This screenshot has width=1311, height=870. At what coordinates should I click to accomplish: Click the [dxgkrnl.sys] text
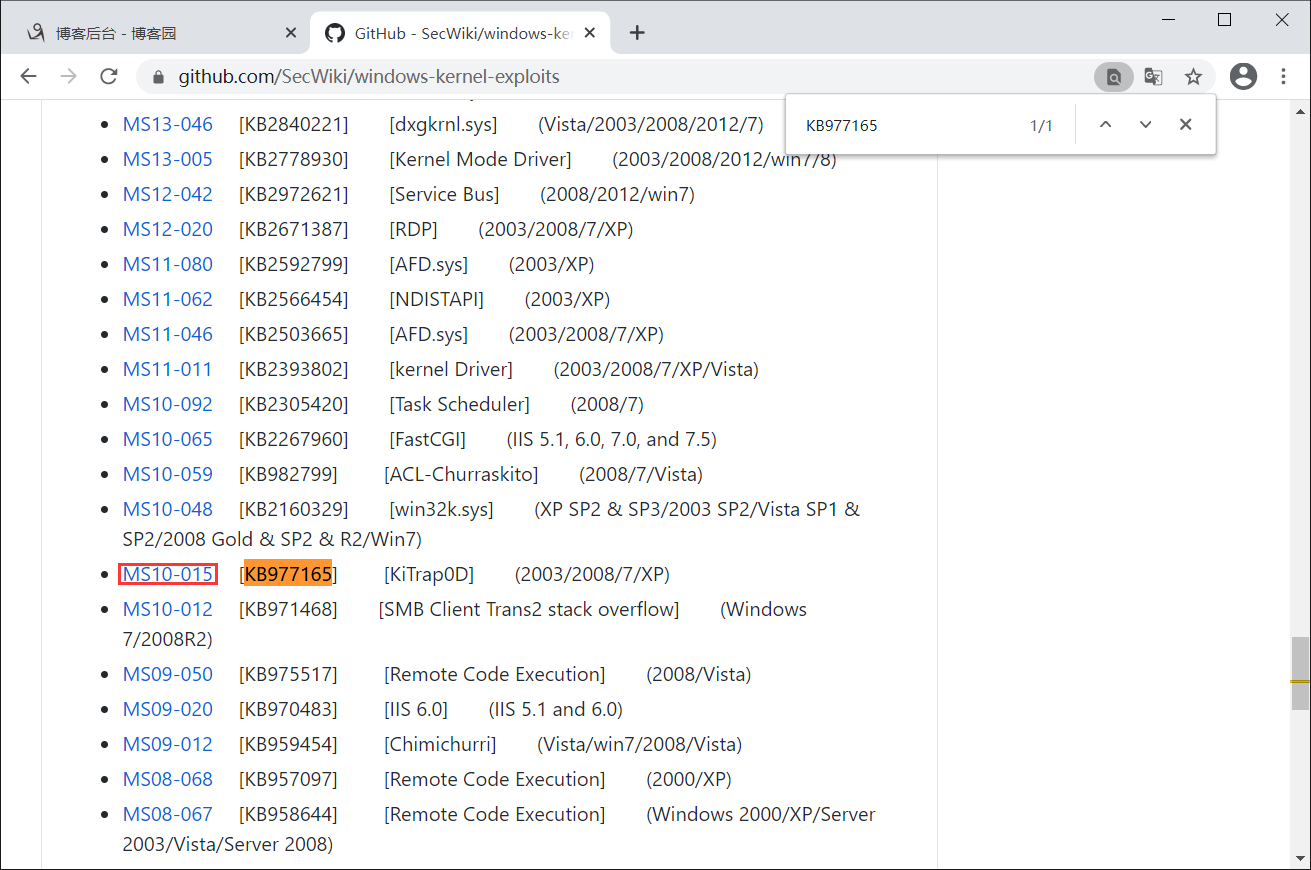point(443,124)
